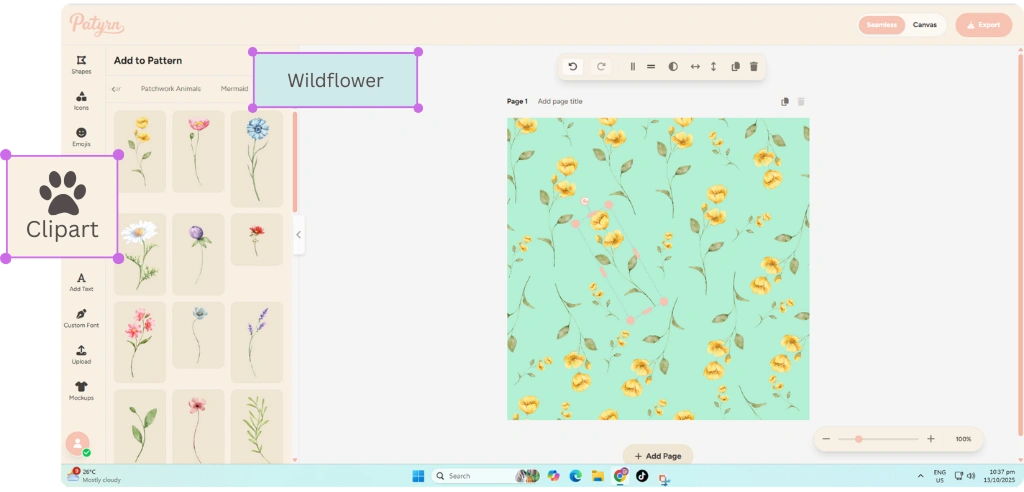This screenshot has width=1024, height=492.
Task: Select the Mermaid category tab
Action: coord(234,89)
